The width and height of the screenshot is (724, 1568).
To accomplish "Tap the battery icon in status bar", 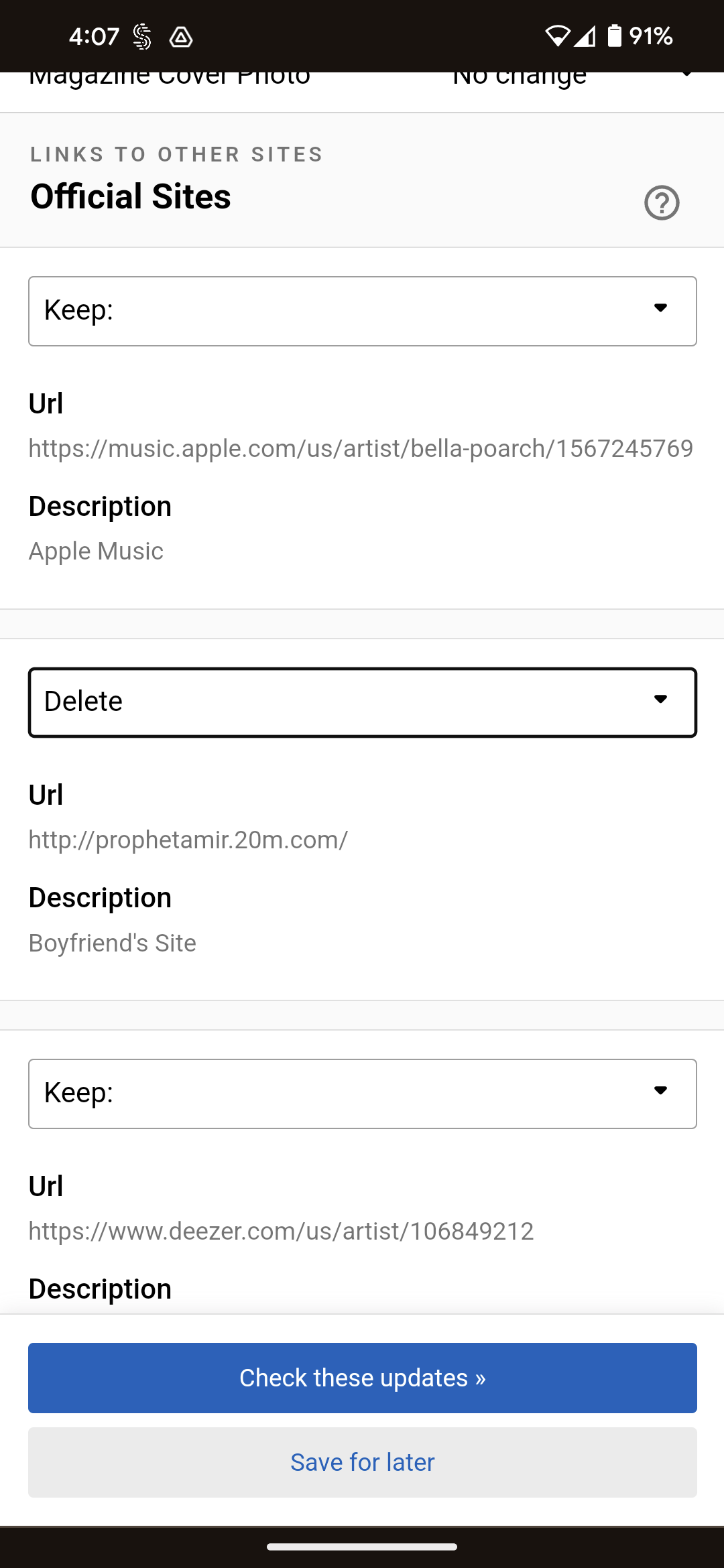I will coord(614,36).
